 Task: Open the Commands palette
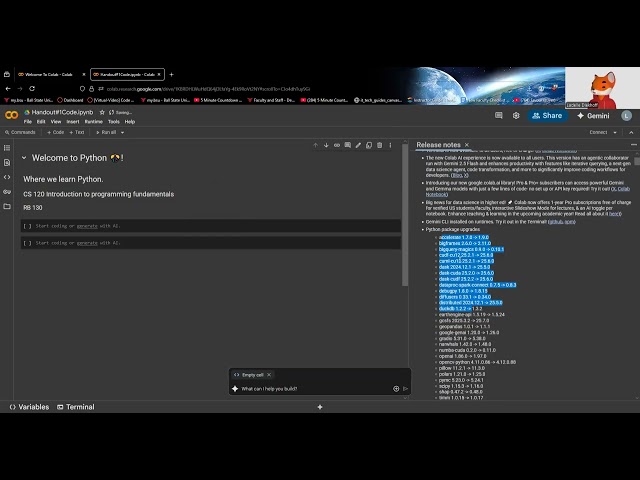pos(20,132)
